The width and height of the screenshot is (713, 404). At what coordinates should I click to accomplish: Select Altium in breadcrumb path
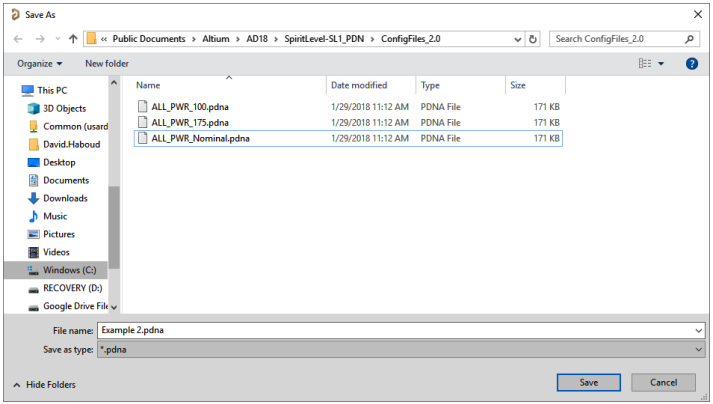216,39
